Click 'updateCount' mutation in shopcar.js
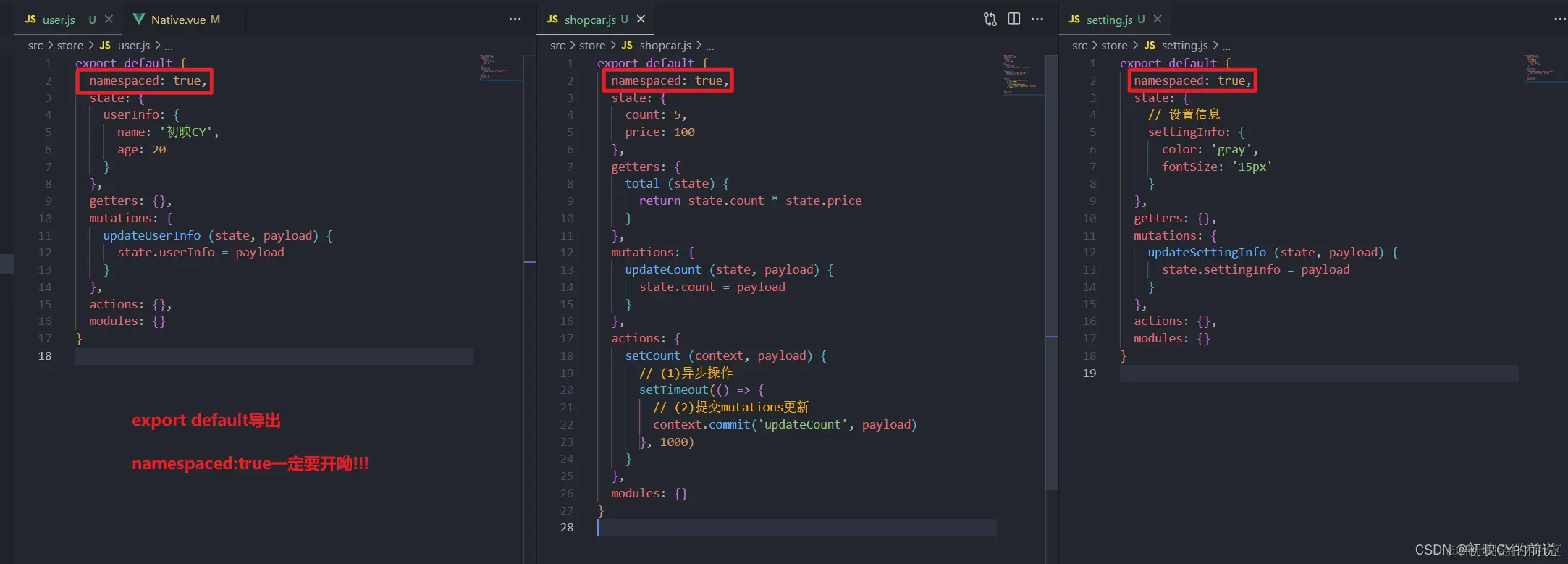The width and height of the screenshot is (1568, 564). coord(663,269)
